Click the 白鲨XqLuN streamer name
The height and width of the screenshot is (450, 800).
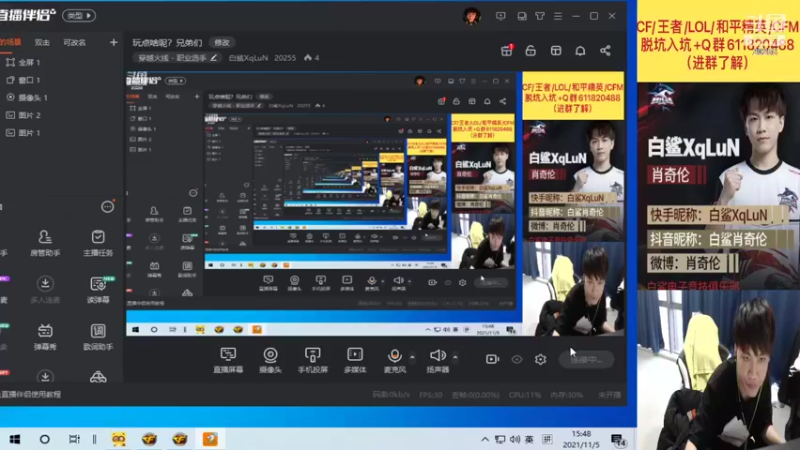coord(248,58)
